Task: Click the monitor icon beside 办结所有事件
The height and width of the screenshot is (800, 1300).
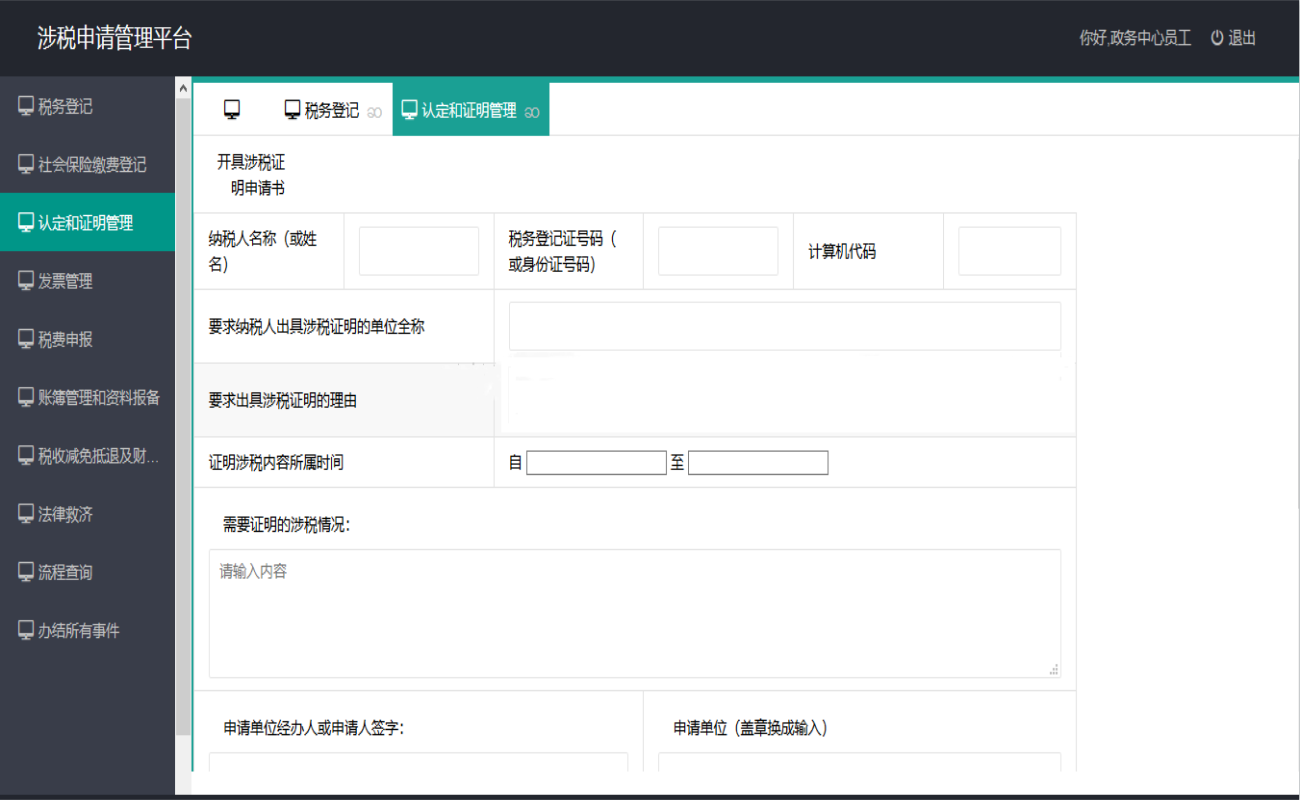Action: tap(26, 629)
